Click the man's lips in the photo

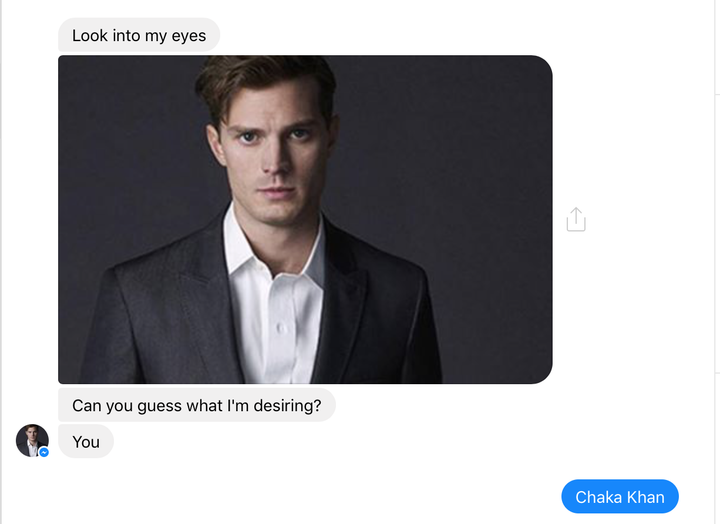[277, 190]
